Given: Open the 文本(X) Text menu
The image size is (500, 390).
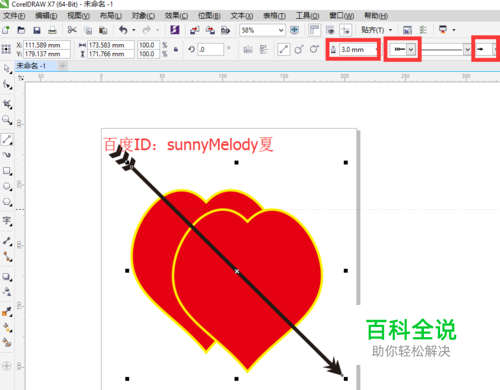Looking at the screenshot, I should (242, 16).
